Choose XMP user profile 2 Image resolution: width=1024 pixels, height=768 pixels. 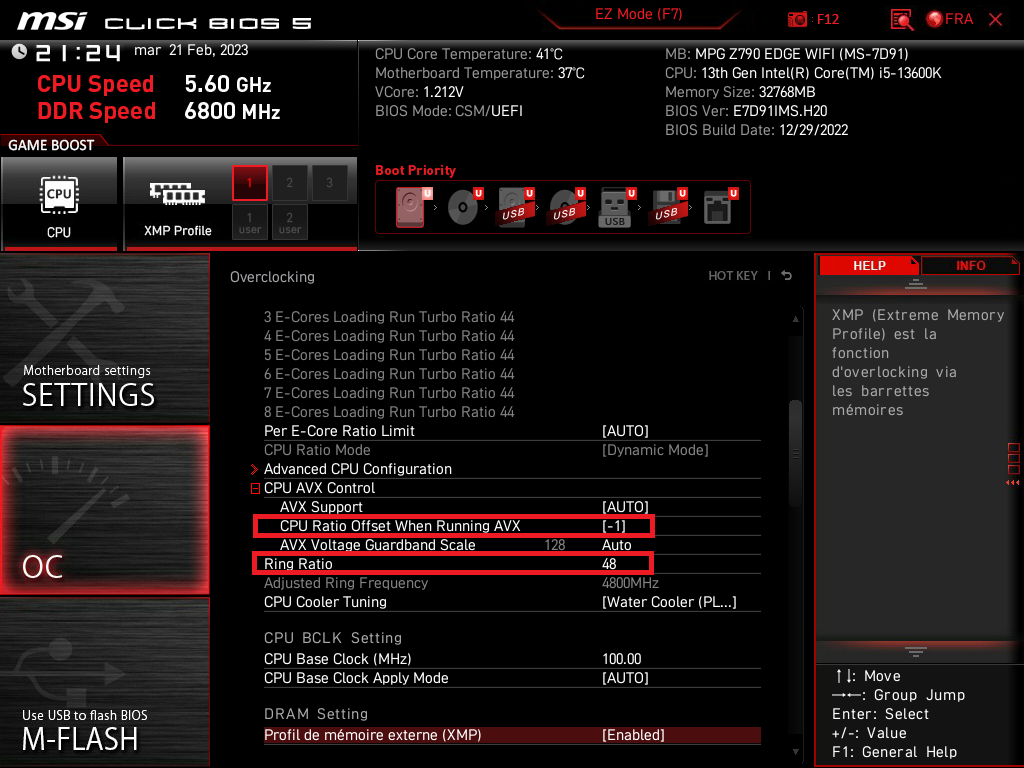[x=289, y=222]
